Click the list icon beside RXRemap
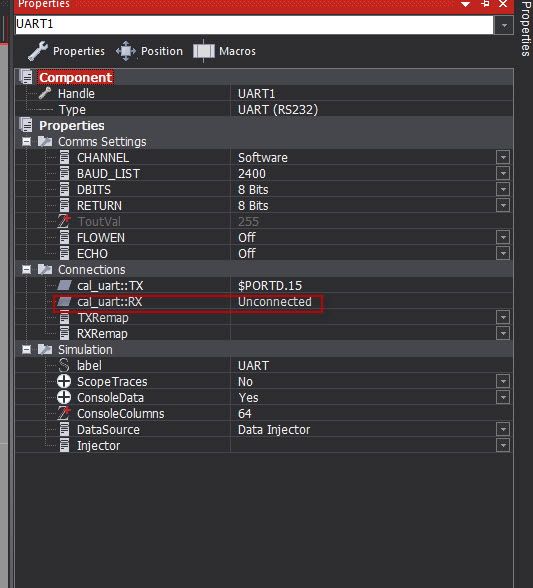533x588 pixels. tap(65, 333)
